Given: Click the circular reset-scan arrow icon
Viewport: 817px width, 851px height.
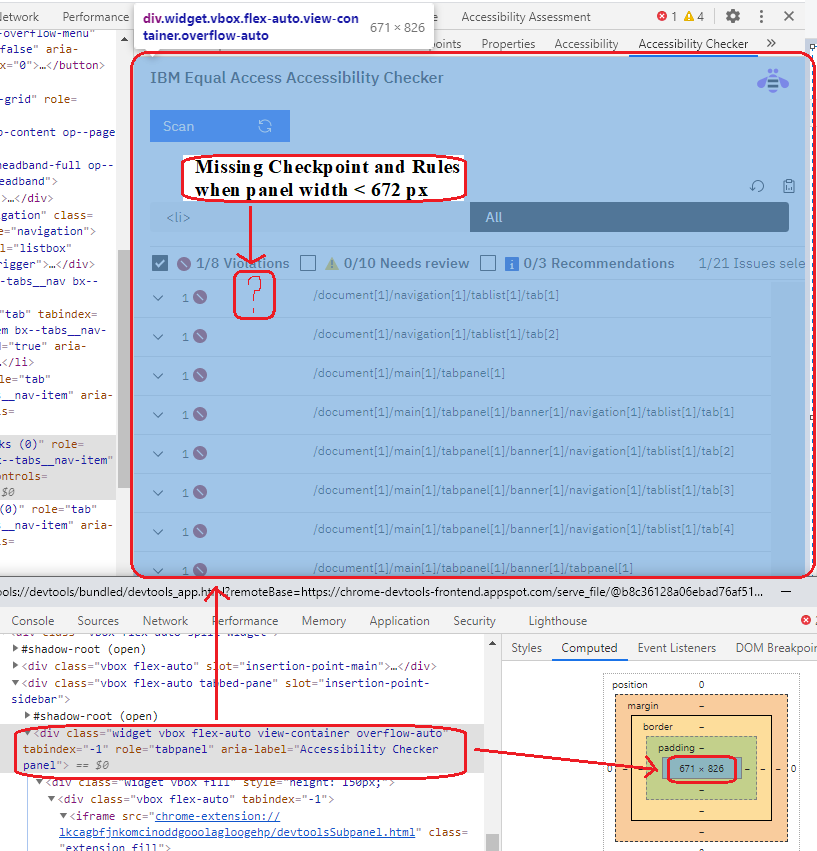Looking at the screenshot, I should [757, 186].
